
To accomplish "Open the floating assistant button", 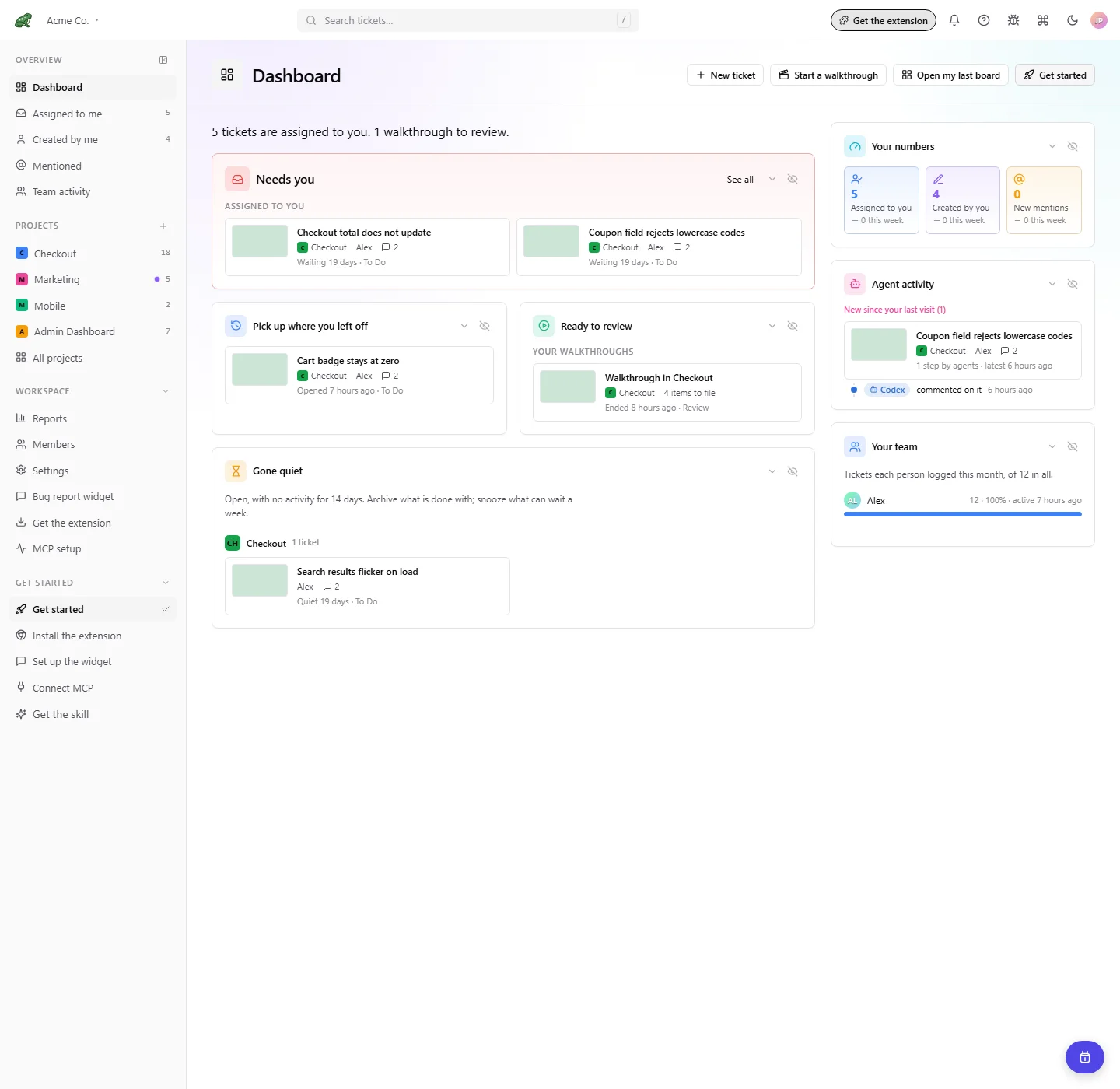I will 1085,1057.
